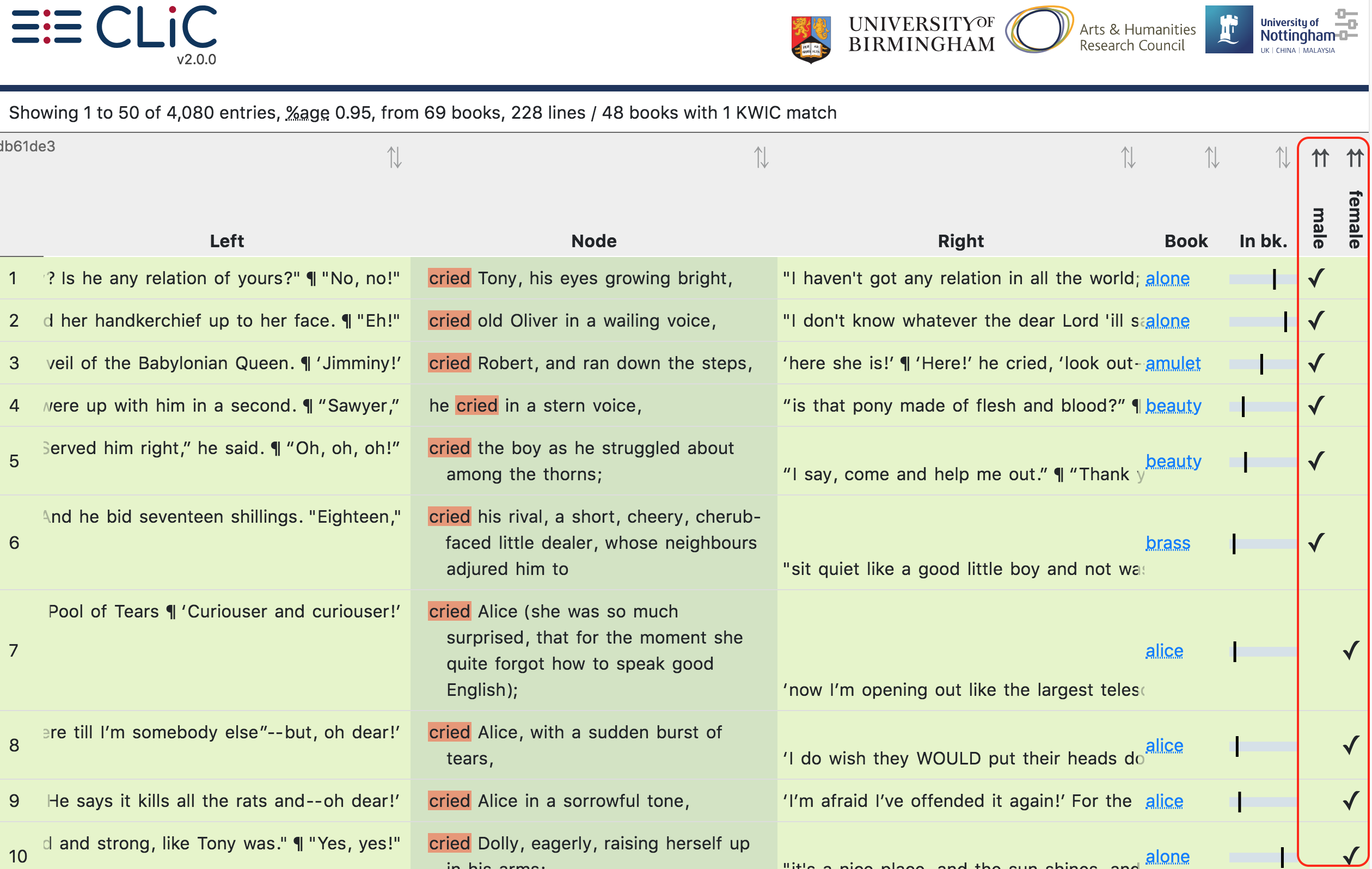Toggle female checkmark on row 8 Alice tears
The width and height of the screenshot is (1372, 869).
point(1351,745)
